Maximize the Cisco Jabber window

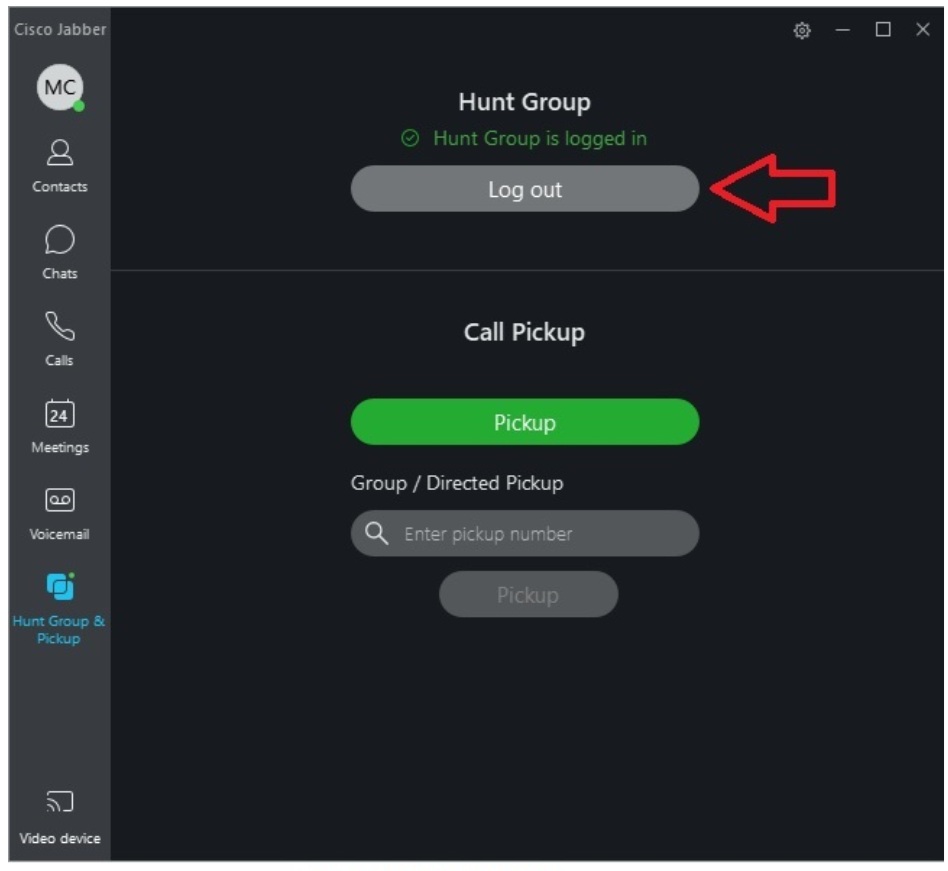(x=883, y=29)
